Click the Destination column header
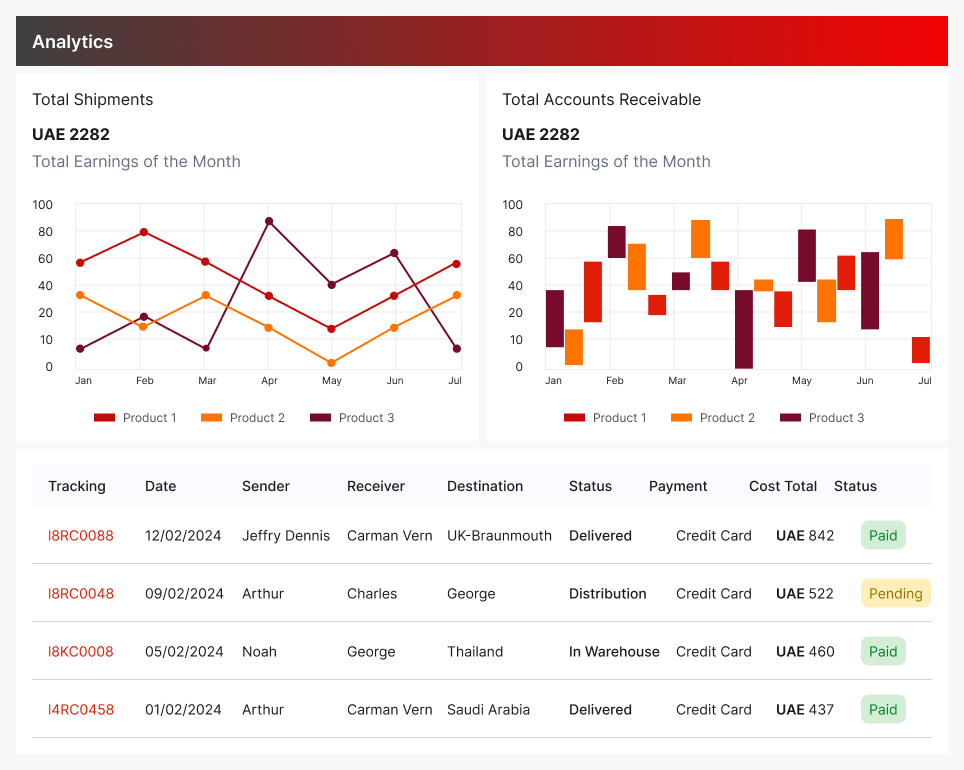The image size is (964, 770). click(485, 487)
